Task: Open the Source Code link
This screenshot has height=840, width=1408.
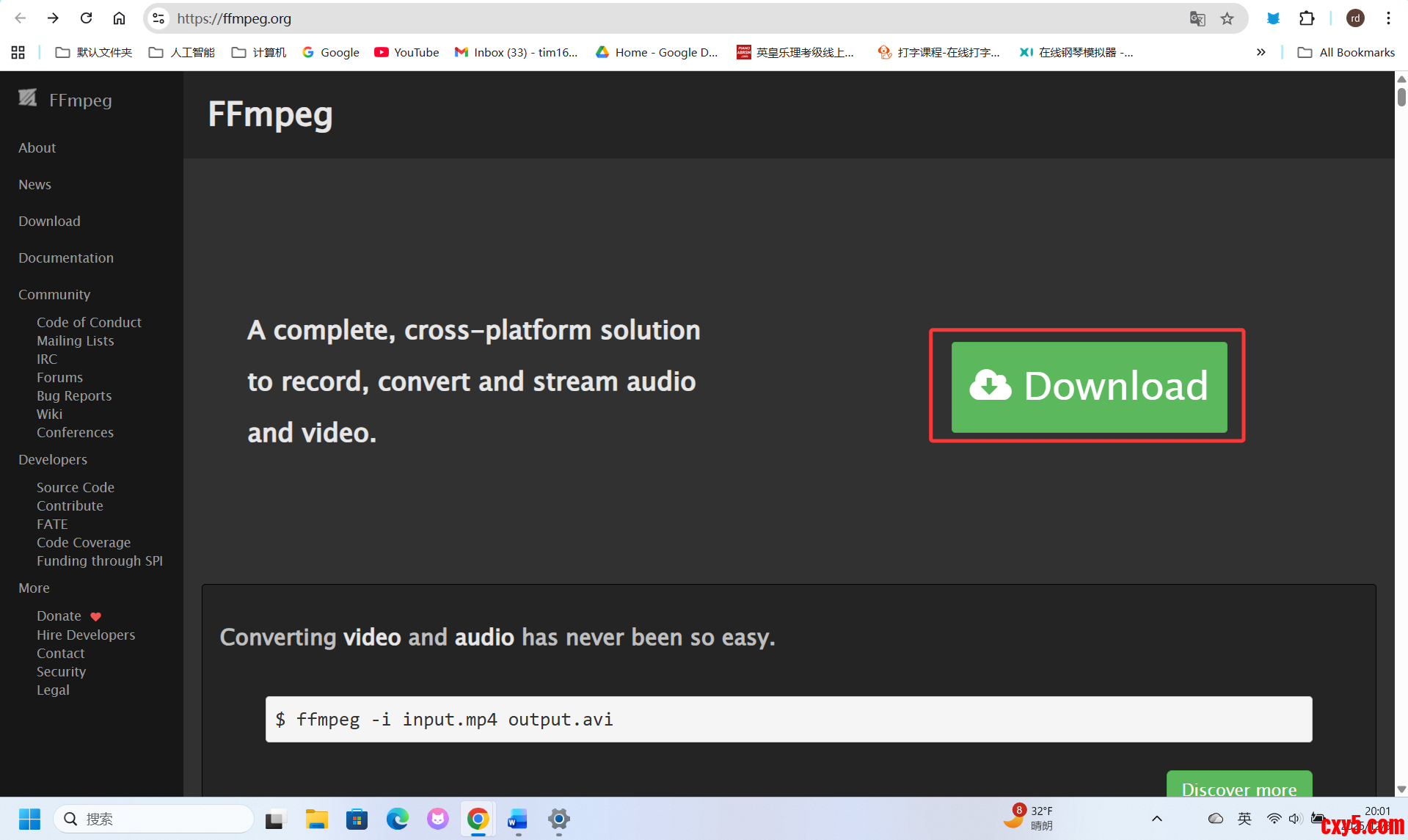Action: coord(76,487)
